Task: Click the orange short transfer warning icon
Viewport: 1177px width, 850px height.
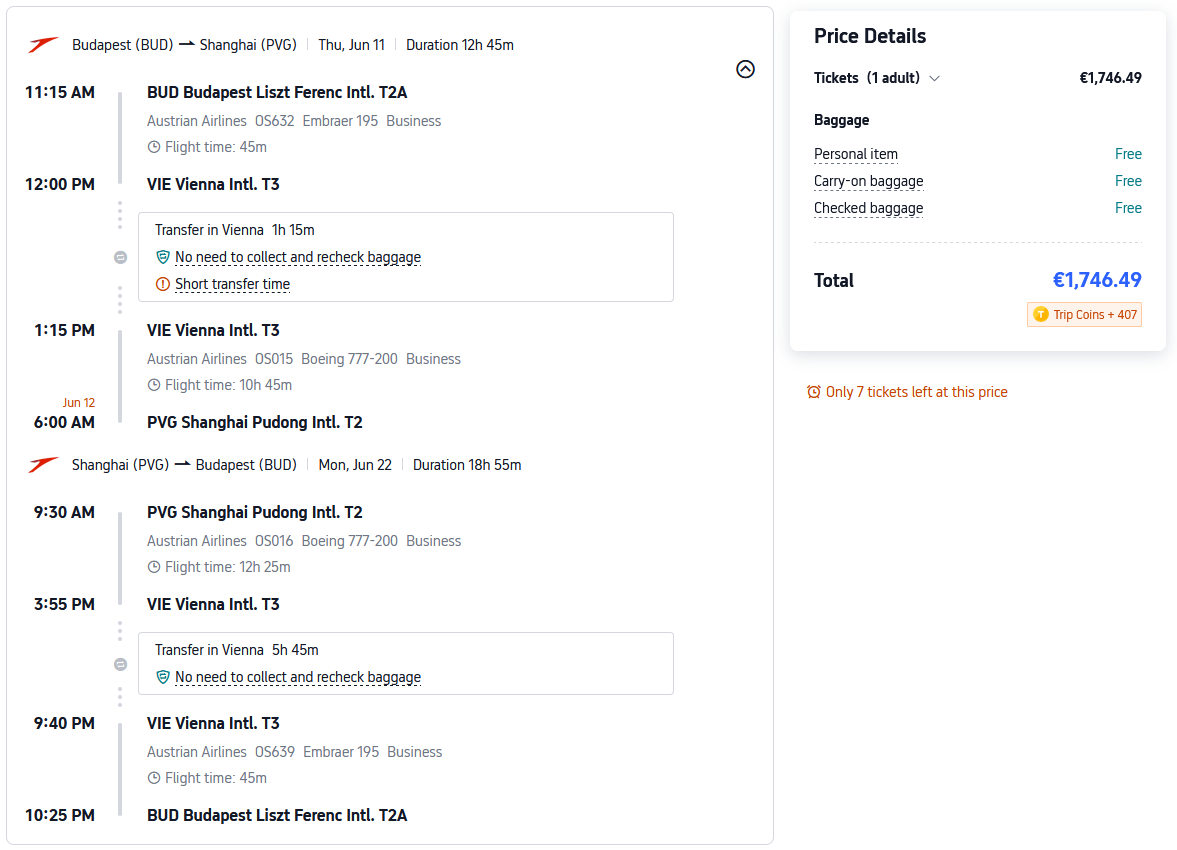Action: pos(163,284)
